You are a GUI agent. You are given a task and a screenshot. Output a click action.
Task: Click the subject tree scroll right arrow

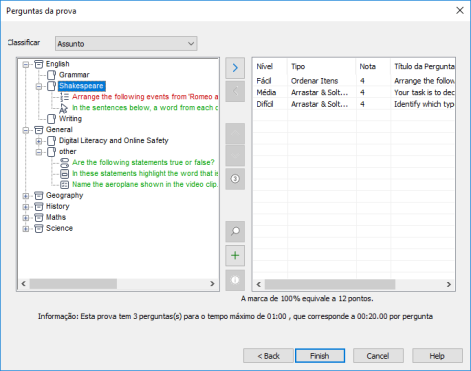pyautogui.click(x=212, y=284)
